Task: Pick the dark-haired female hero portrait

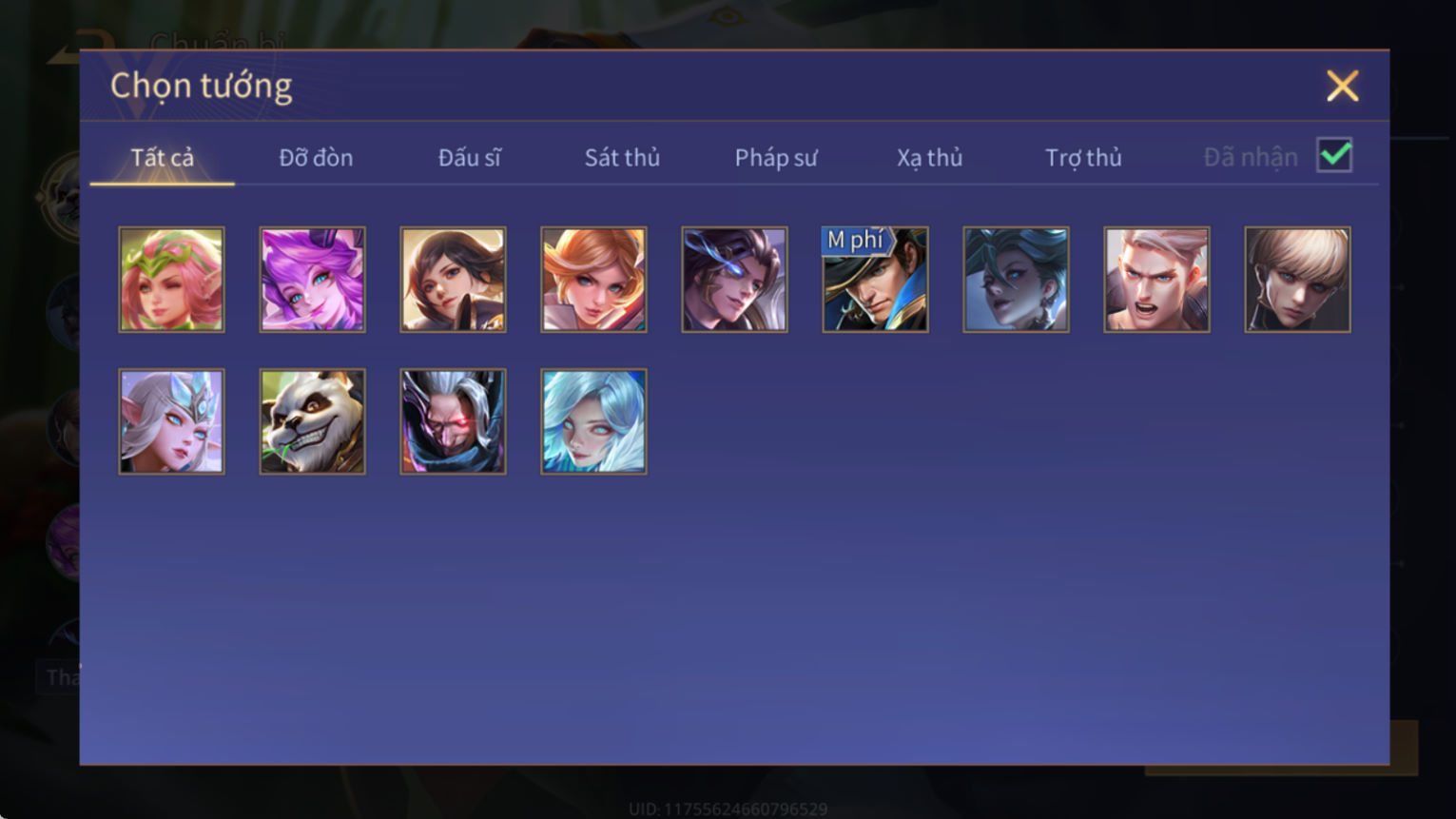Action: click(453, 280)
